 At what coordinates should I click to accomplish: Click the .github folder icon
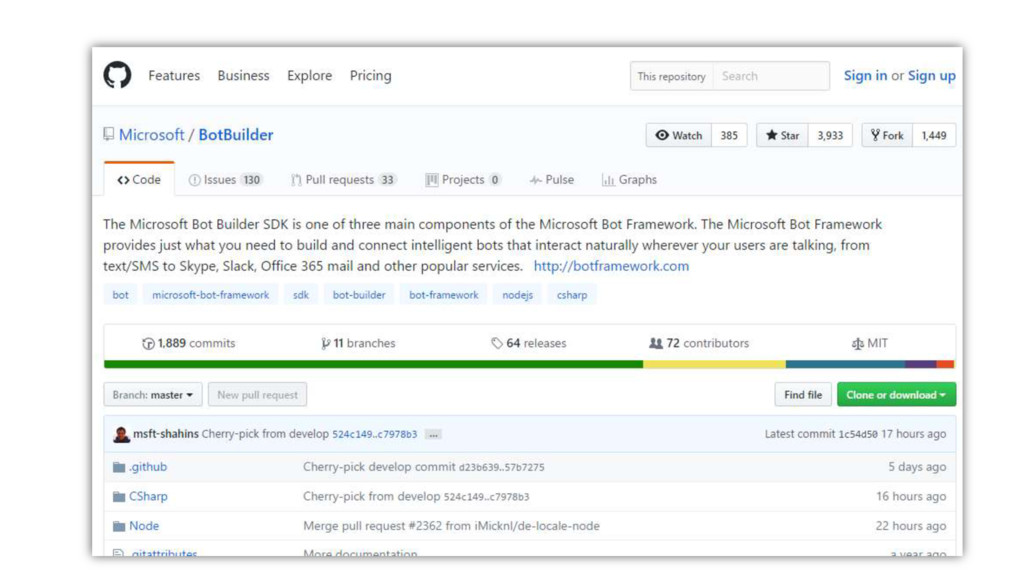[x=119, y=467]
